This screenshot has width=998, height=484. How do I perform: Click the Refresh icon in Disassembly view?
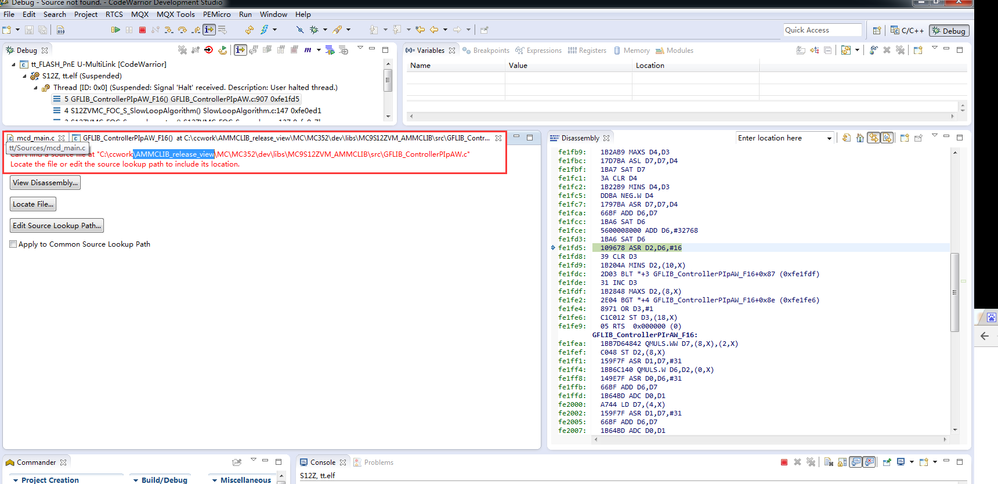coord(846,138)
